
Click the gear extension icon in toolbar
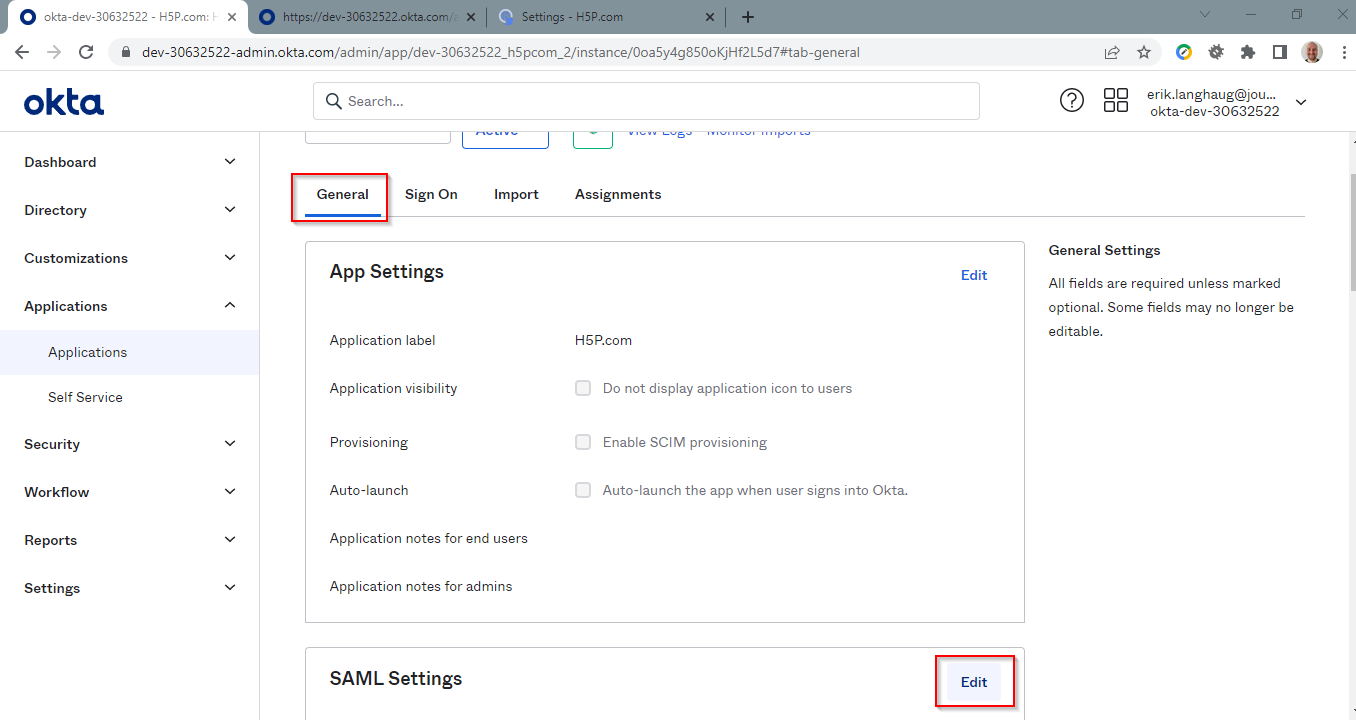point(1216,52)
